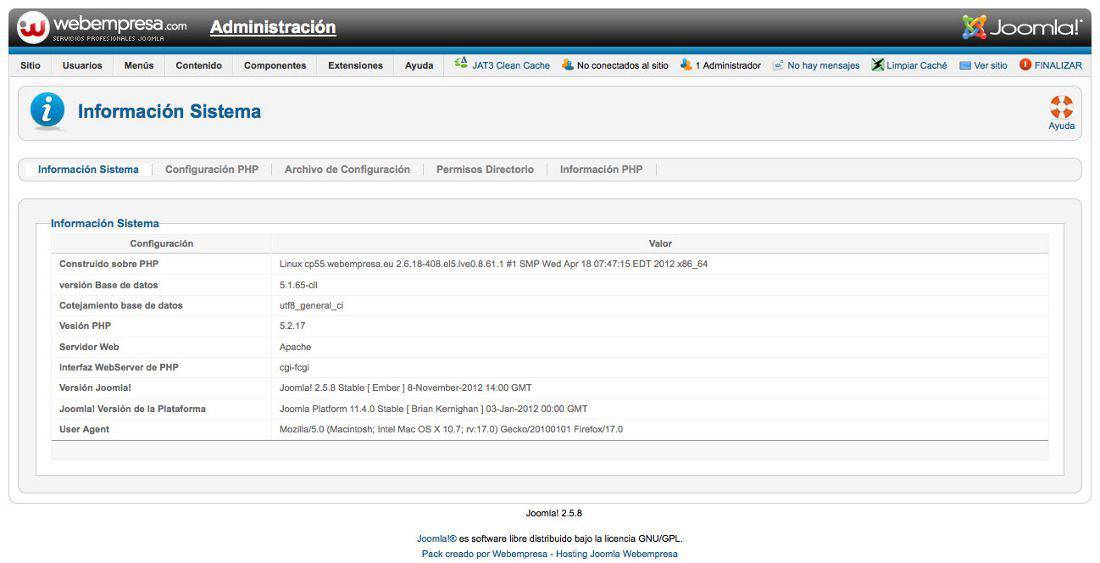Viewport: 1100px width, 563px height.
Task: Click the cgi-fcgi value
Action: tap(295, 367)
